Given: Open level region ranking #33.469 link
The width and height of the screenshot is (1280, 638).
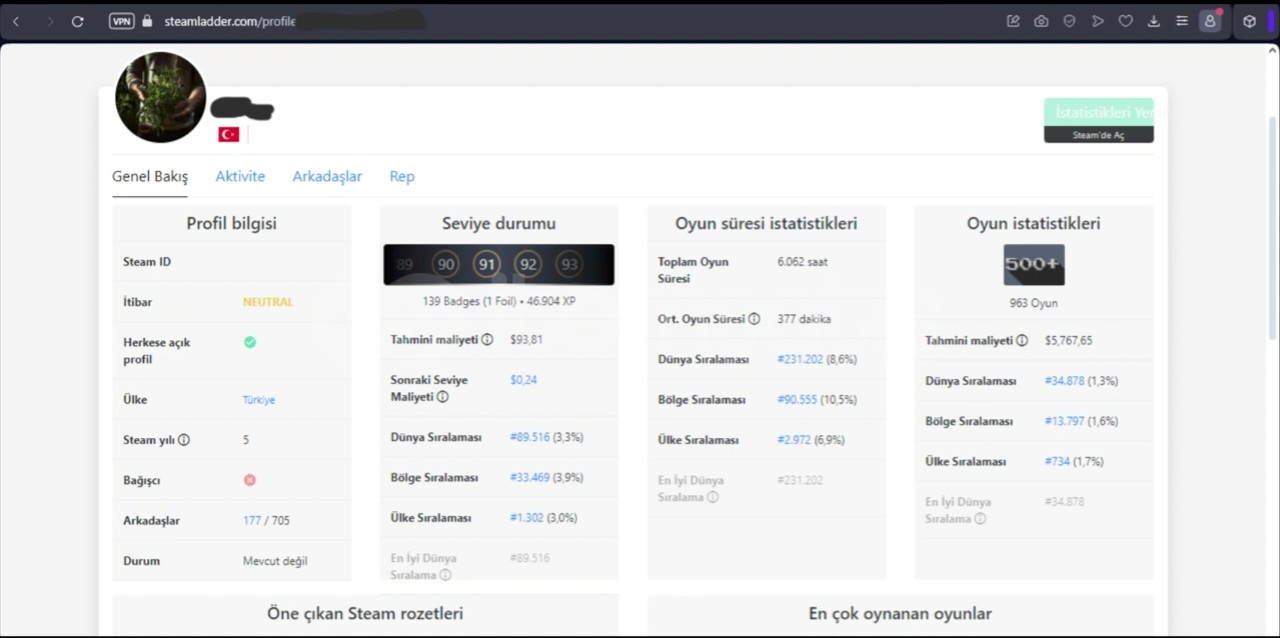Looking at the screenshot, I should (530, 478).
